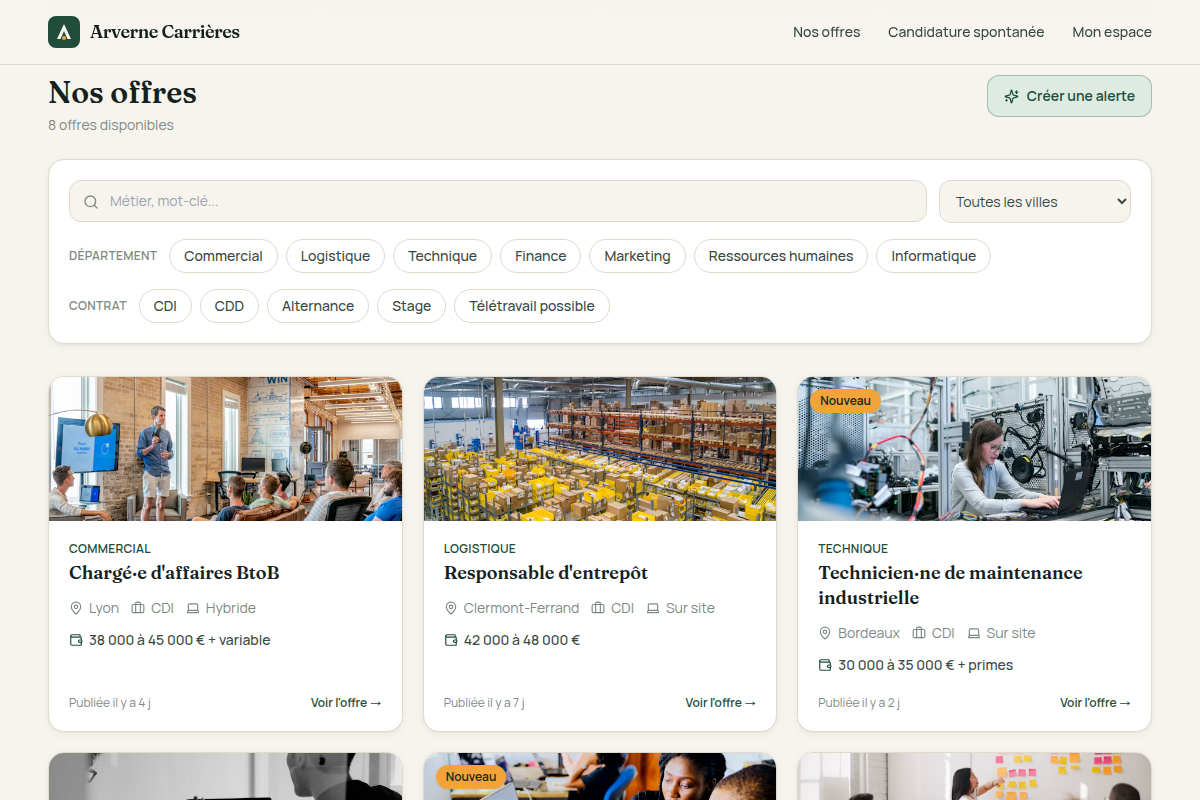
Task: Click the laptop icon beside Hybride
Action: click(193, 608)
